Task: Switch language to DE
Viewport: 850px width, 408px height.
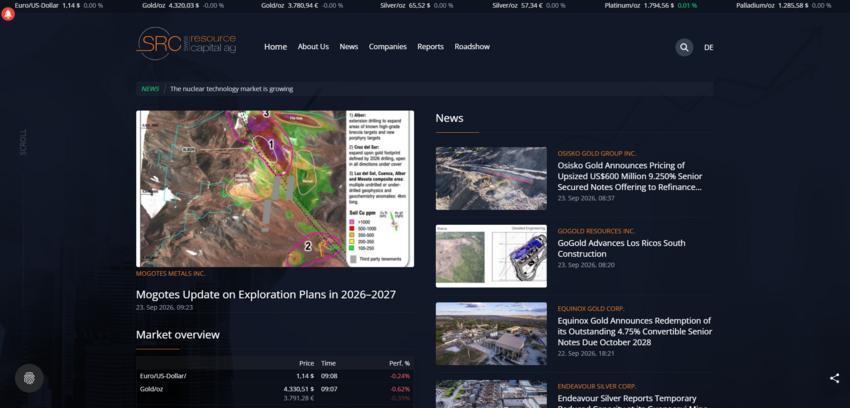Action: (709, 47)
